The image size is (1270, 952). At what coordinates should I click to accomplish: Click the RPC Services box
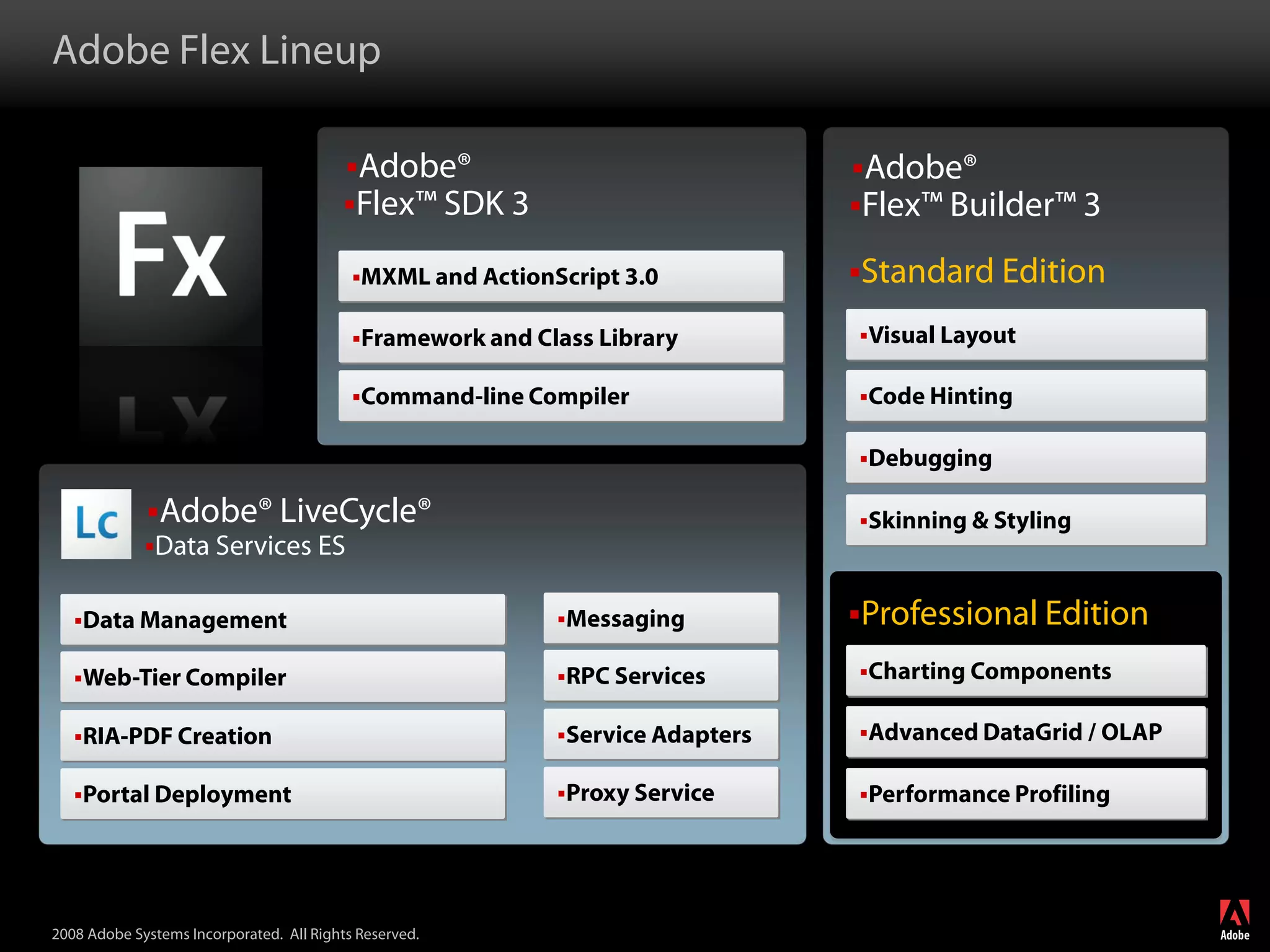click(x=661, y=676)
